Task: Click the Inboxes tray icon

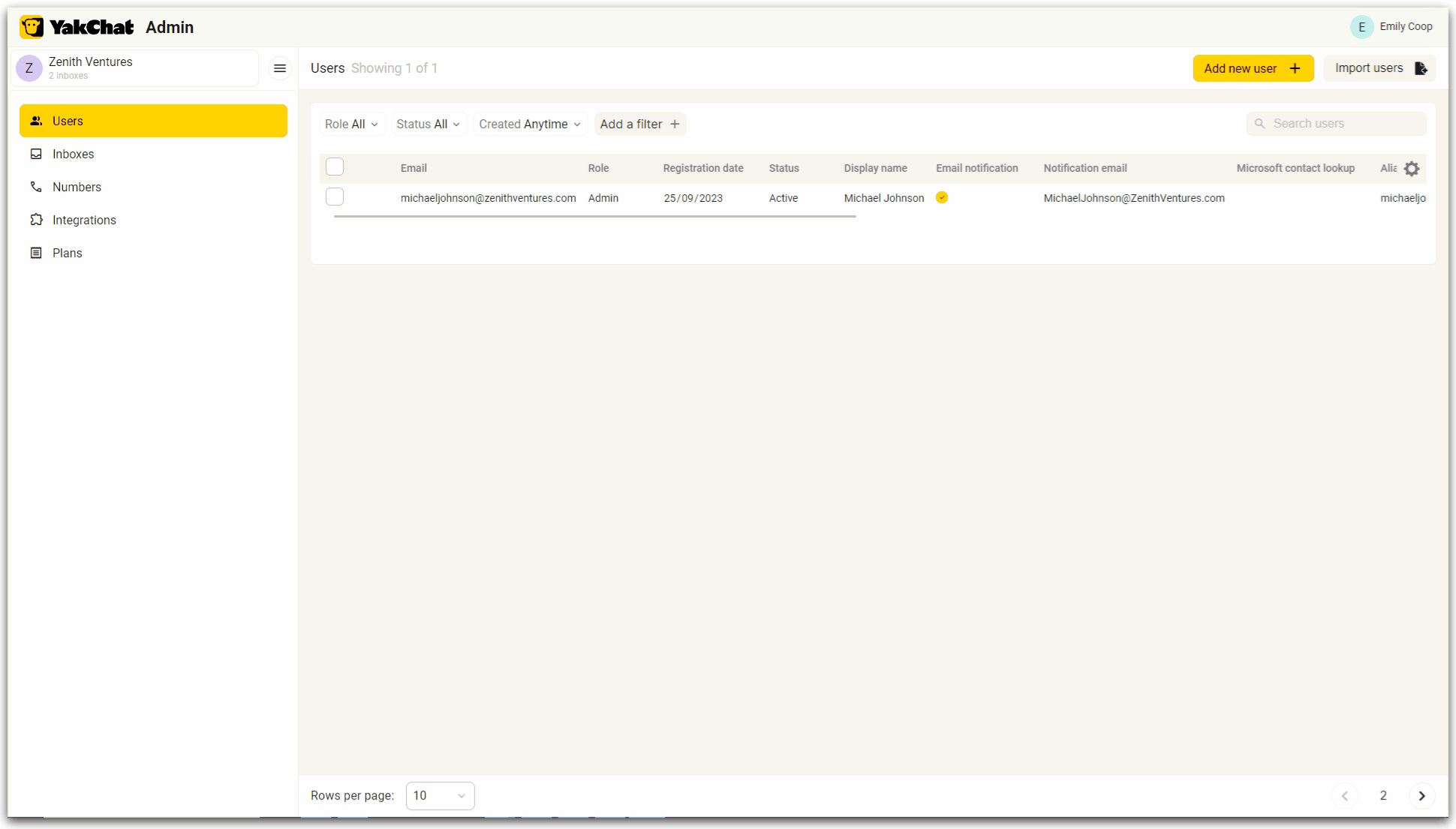Action: click(36, 154)
